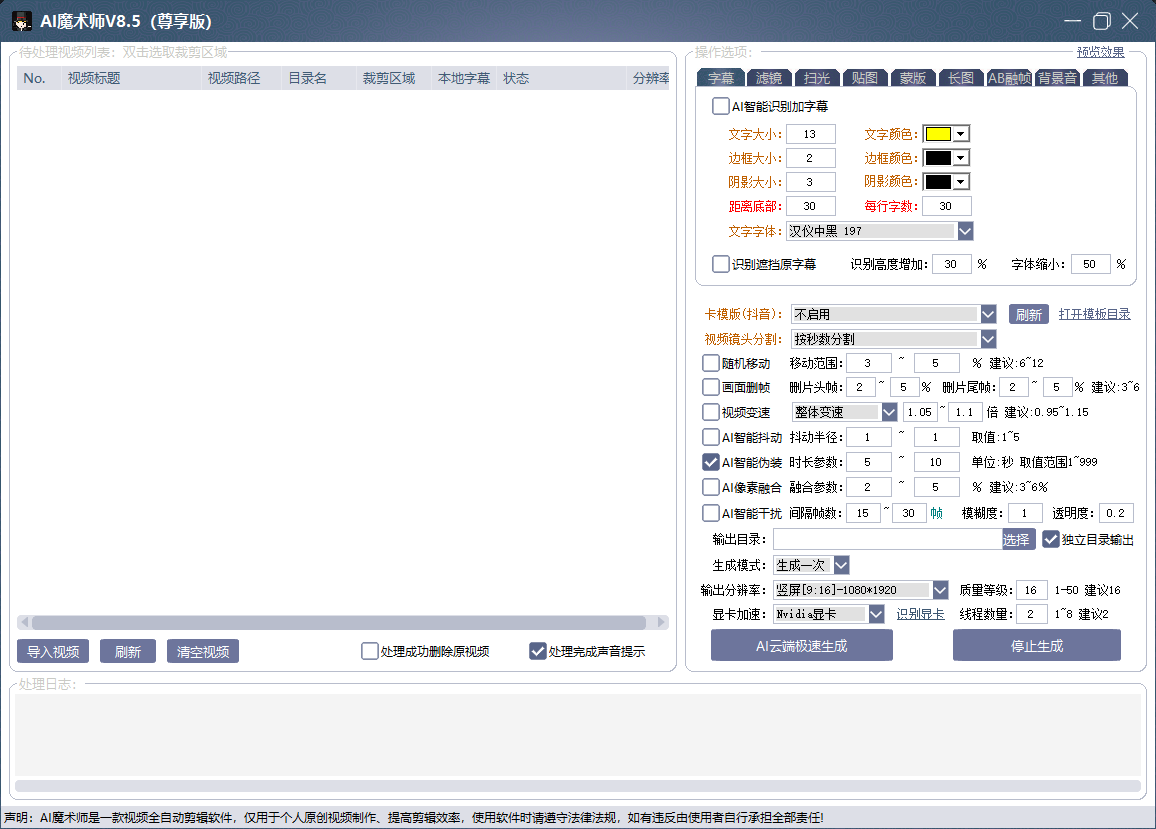Switch to the 贴图 tab
Viewport: 1156px width, 829px height.
point(865,78)
